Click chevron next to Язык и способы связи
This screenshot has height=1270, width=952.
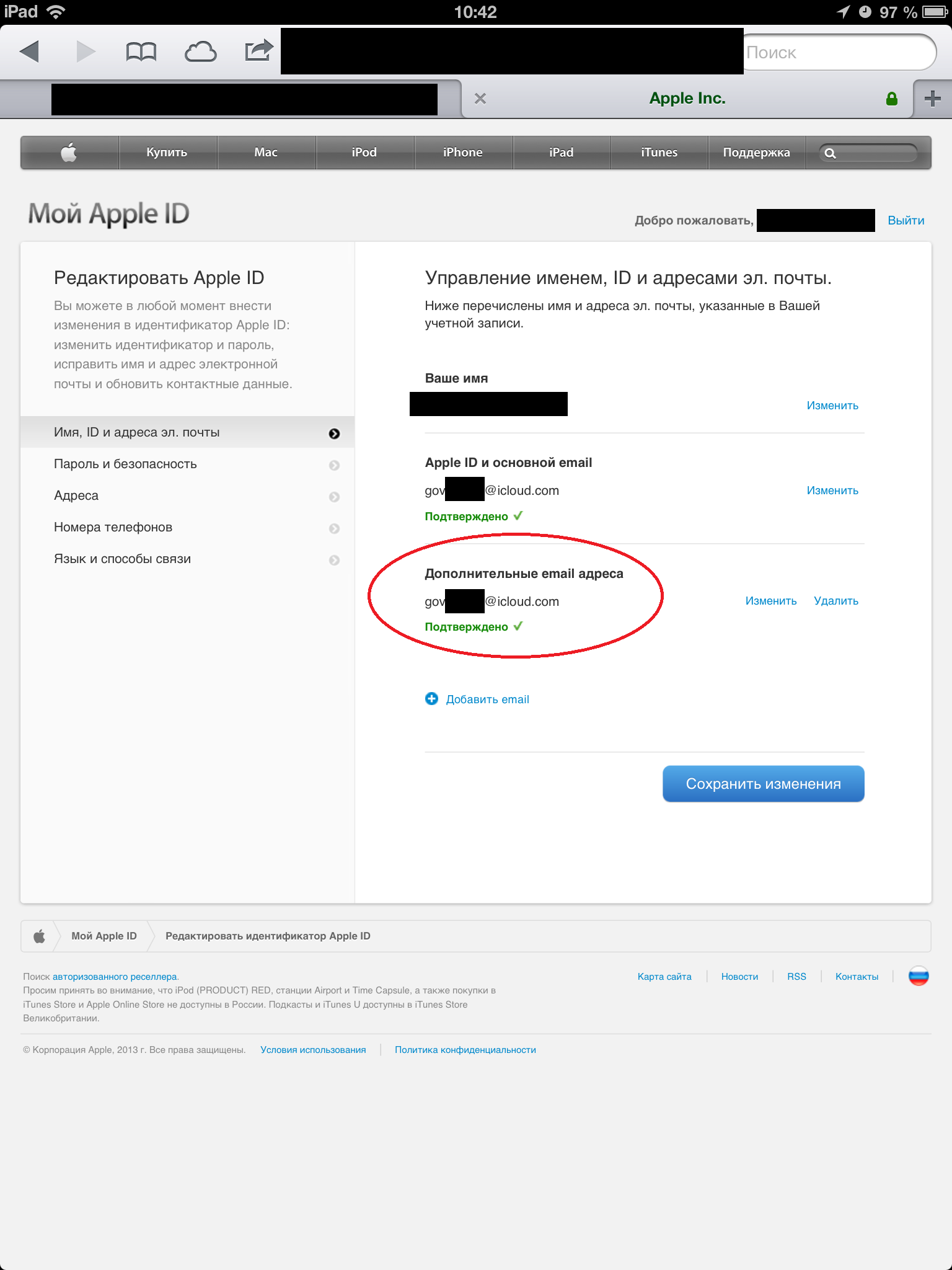[x=335, y=560]
